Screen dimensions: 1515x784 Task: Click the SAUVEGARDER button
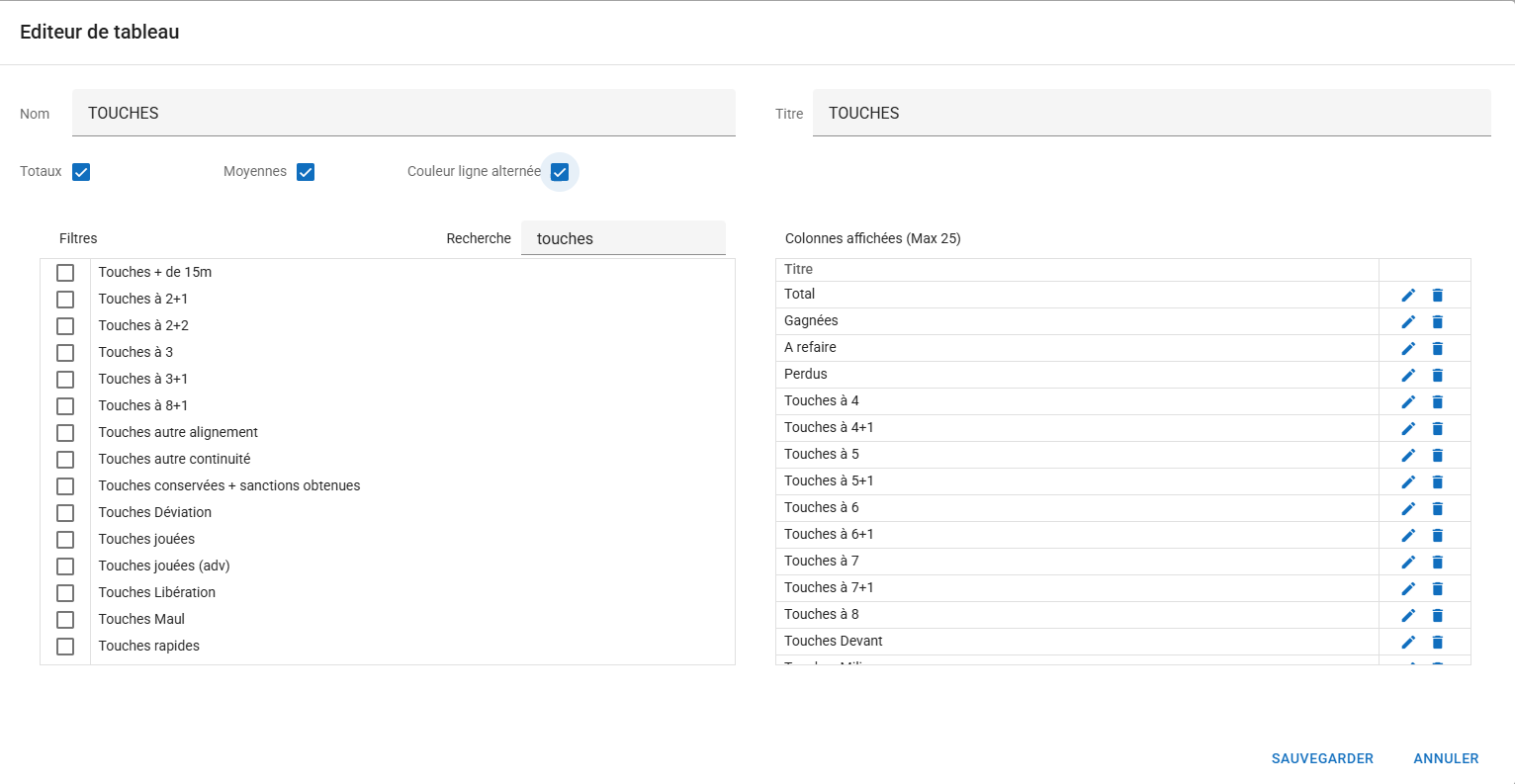[x=1322, y=758]
